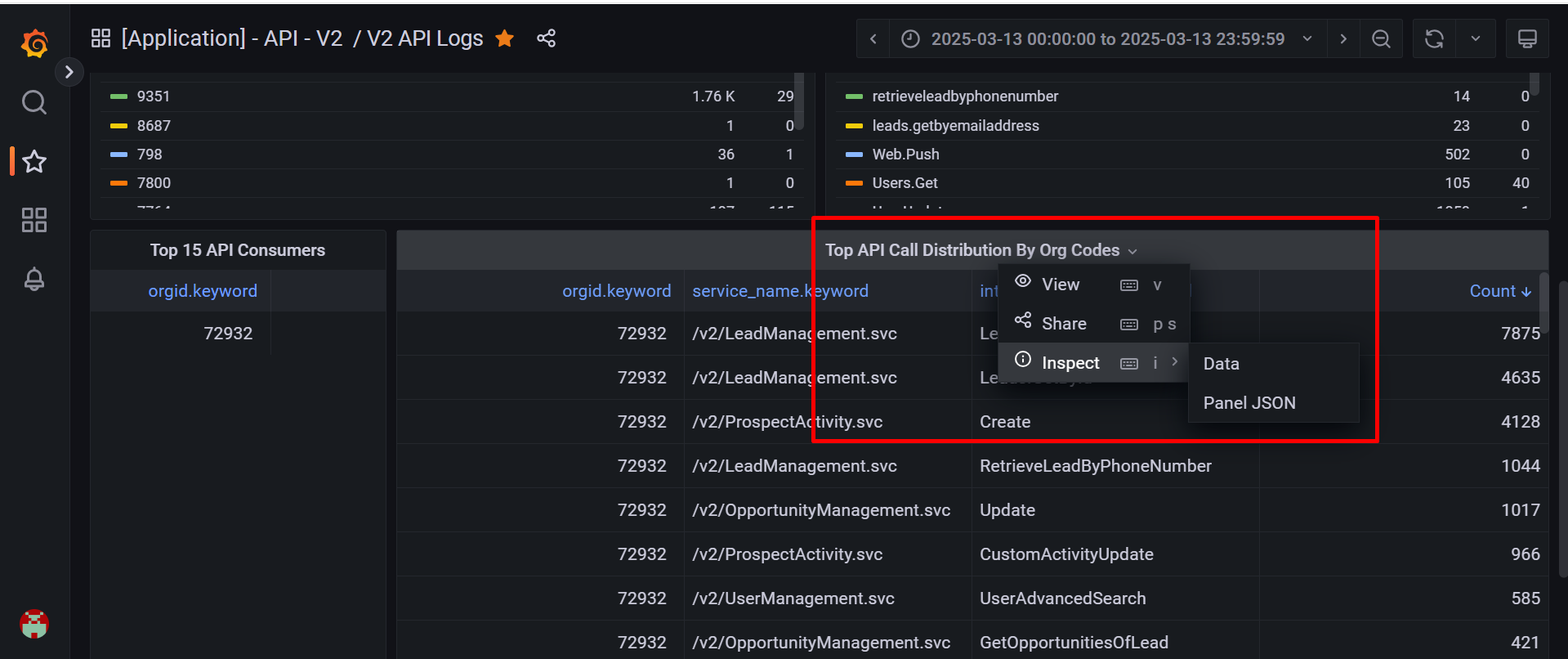1568x659 pixels.
Task: Select Data from the Inspect submenu
Action: click(1221, 364)
